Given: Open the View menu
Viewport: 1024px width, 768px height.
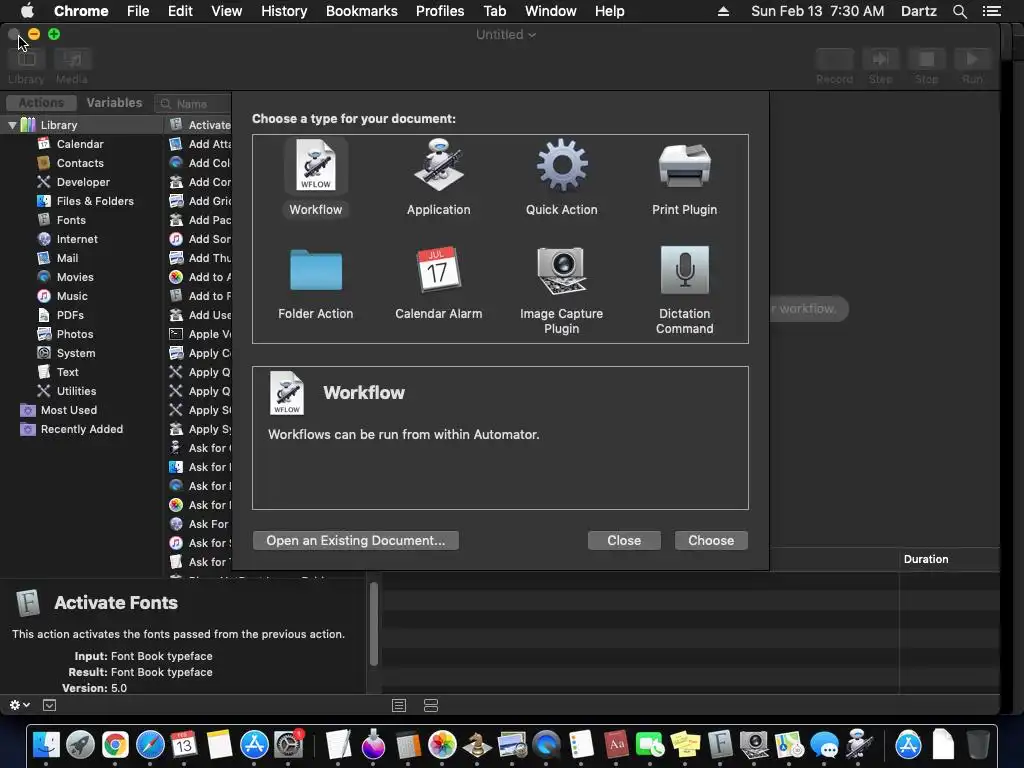Looking at the screenshot, I should click(227, 11).
